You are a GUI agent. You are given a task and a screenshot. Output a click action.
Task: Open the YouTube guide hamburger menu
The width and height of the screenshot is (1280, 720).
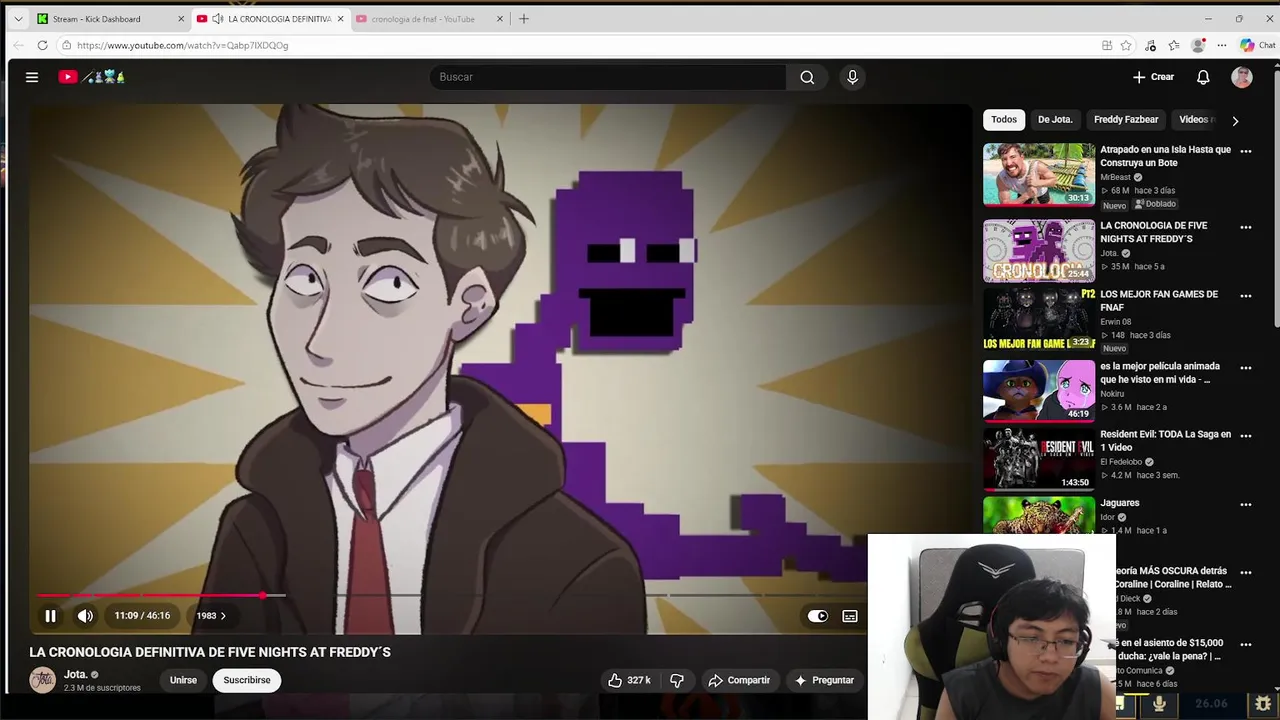click(32, 77)
